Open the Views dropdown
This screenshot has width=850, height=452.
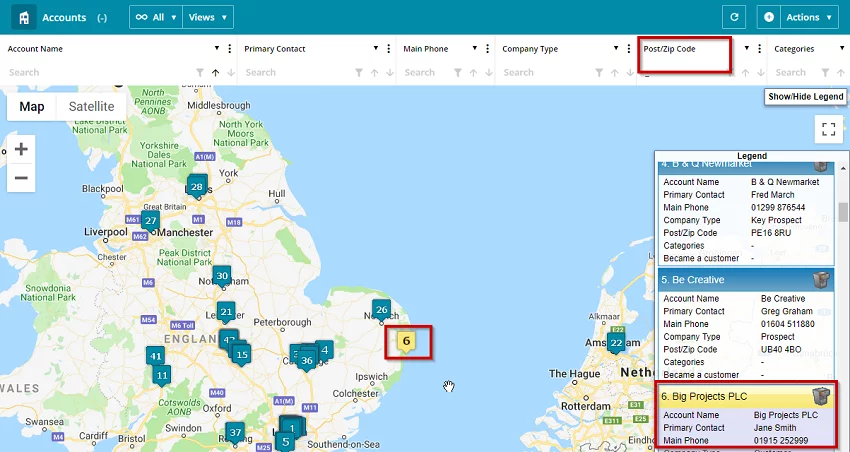[x=208, y=17]
